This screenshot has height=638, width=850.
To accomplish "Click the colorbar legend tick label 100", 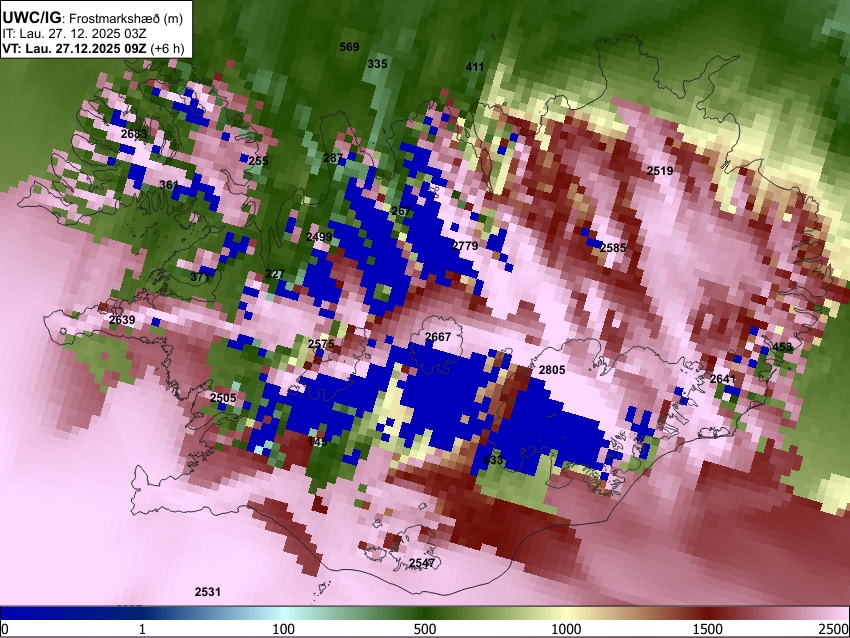I will click(x=284, y=629).
